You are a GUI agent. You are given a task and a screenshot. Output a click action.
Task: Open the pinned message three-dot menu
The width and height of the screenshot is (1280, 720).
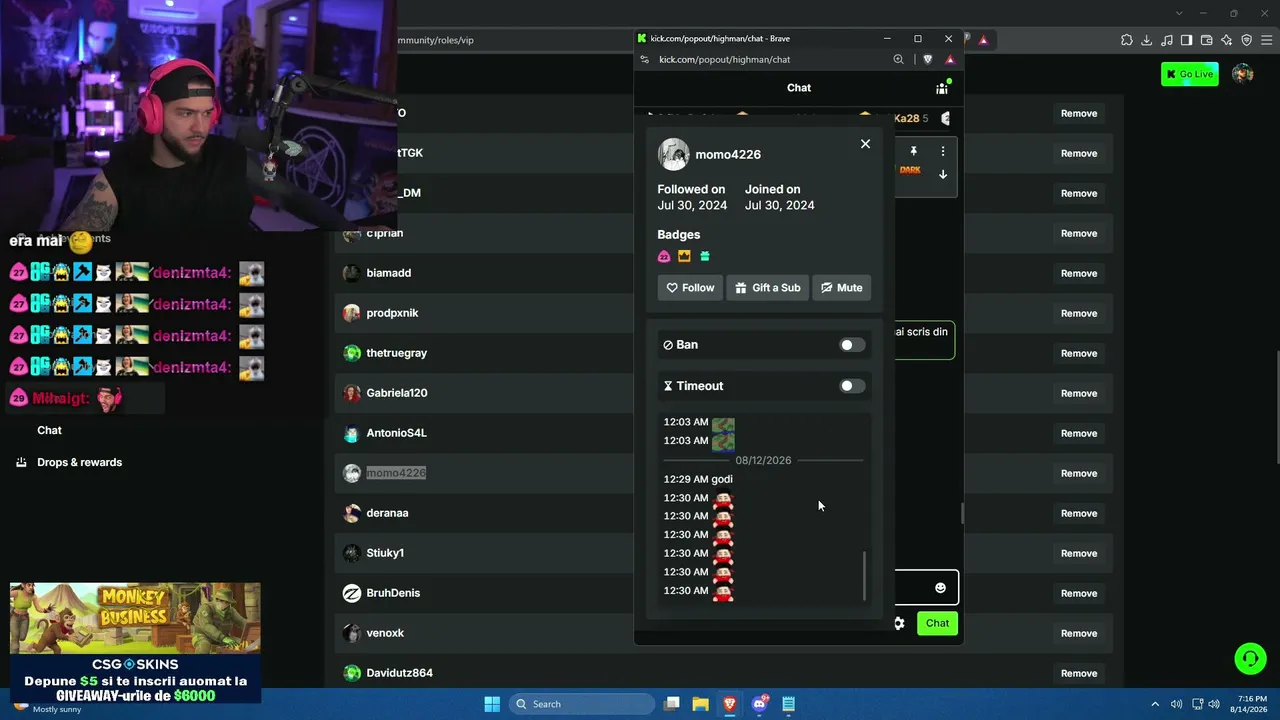[x=942, y=151]
